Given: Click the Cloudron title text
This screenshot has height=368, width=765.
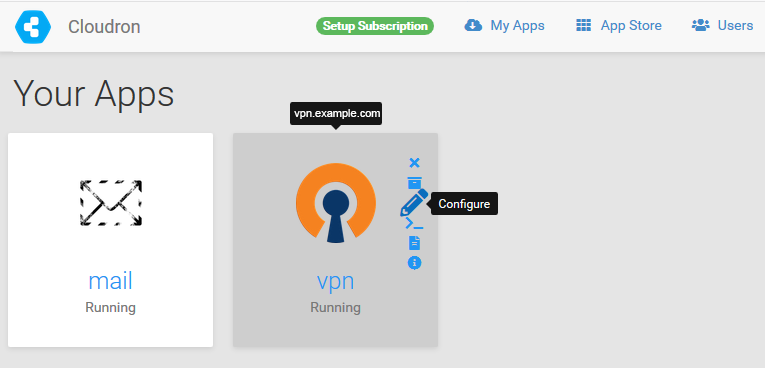Looking at the screenshot, I should click(x=104, y=27).
